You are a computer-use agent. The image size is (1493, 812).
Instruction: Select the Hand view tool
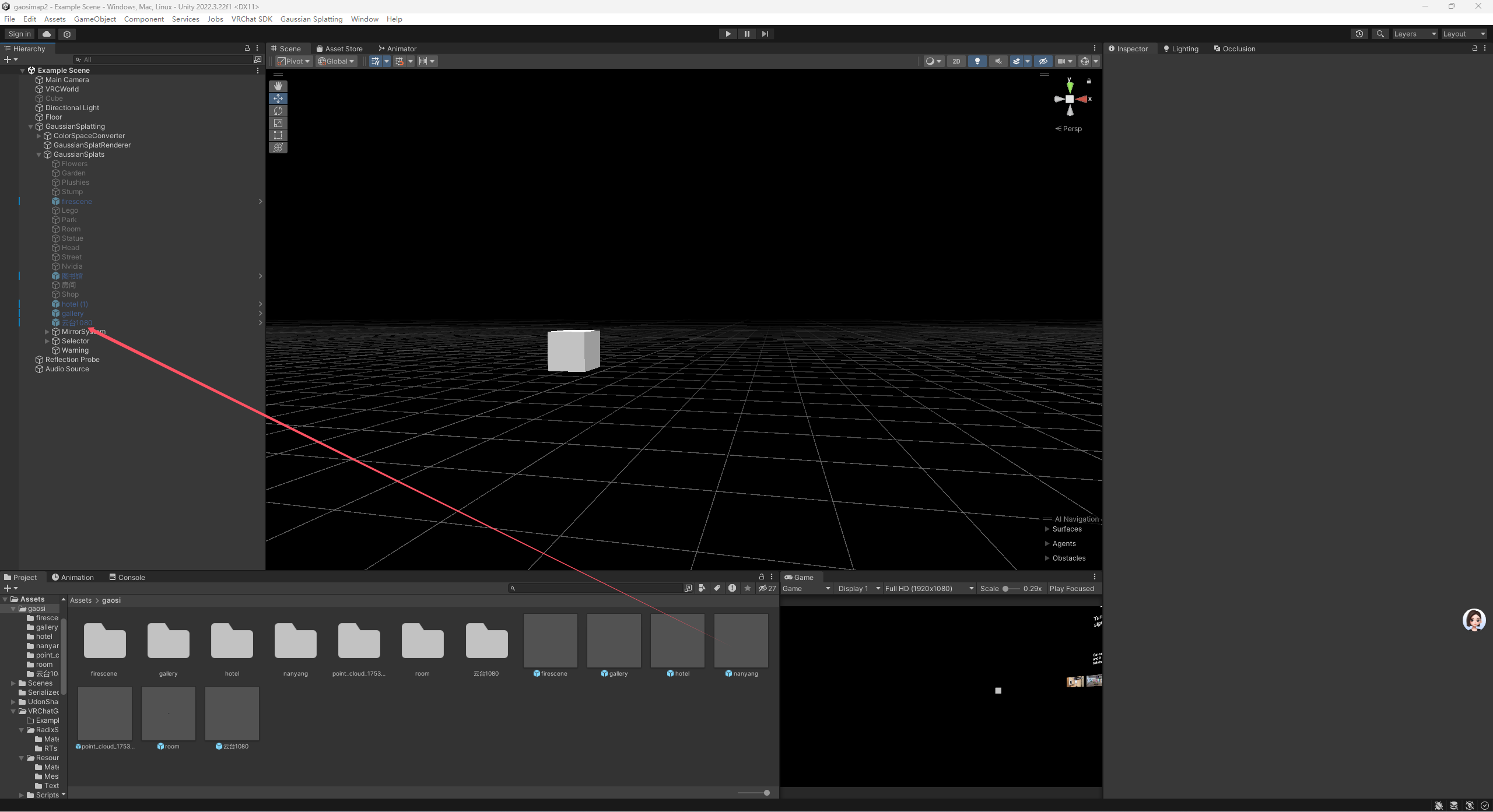pyautogui.click(x=278, y=86)
